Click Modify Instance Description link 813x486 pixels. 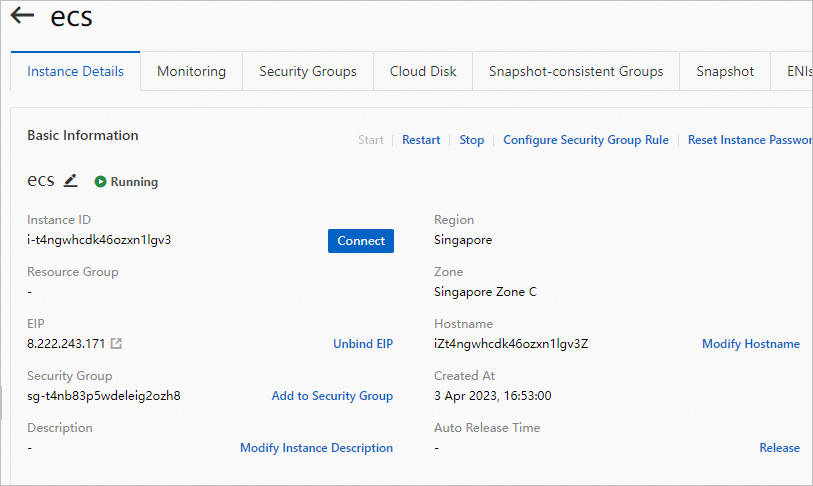[x=316, y=448]
